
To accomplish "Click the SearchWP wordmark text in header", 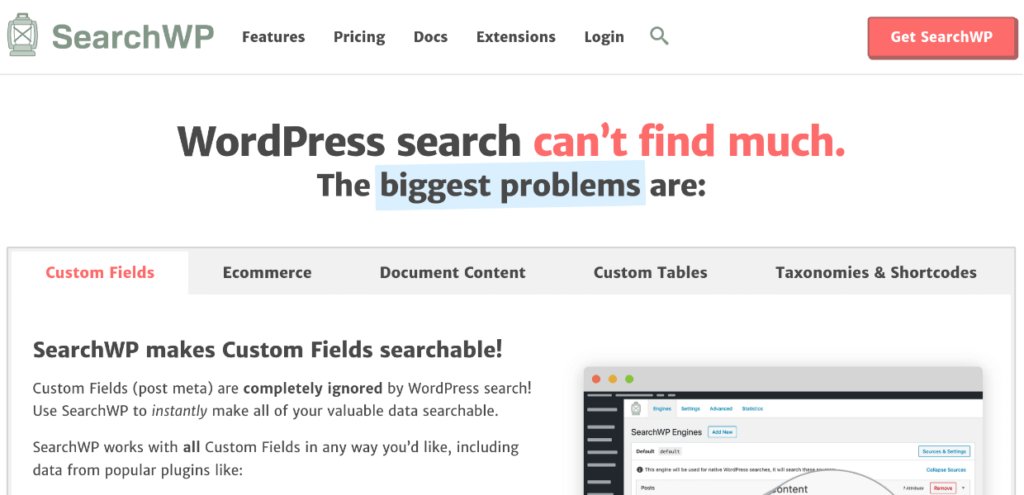I will 133,37.
